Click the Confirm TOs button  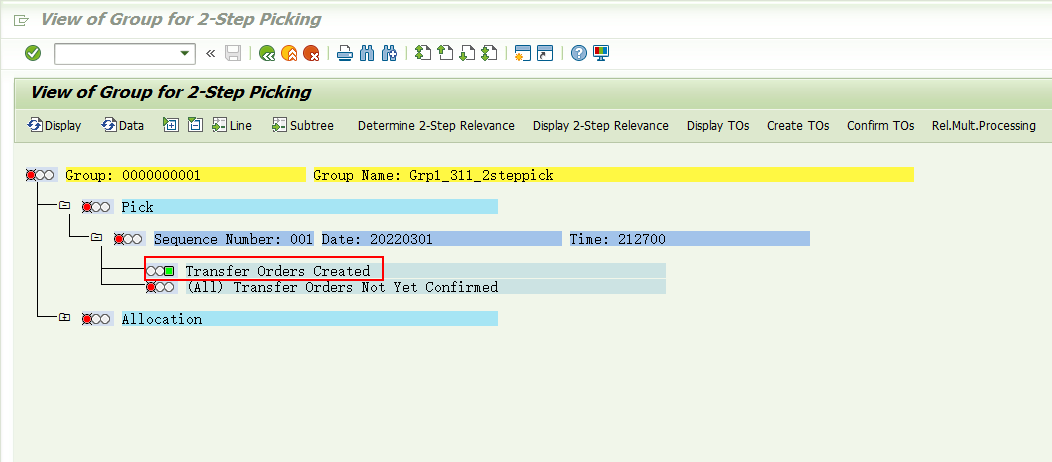(x=880, y=125)
